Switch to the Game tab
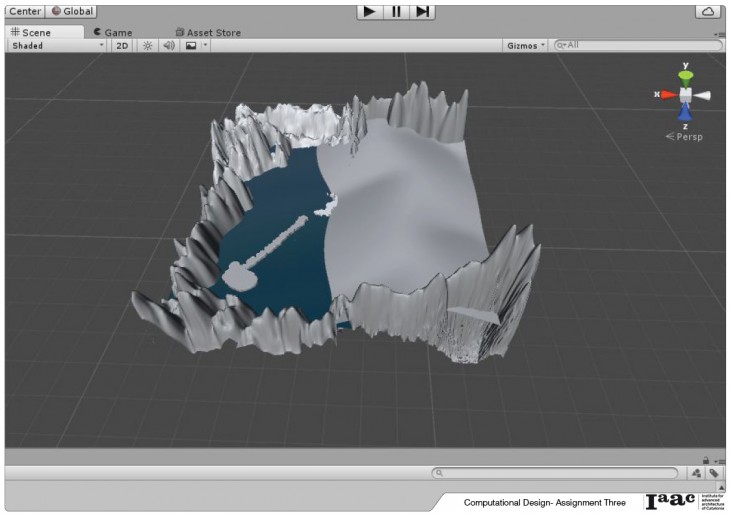 (112, 32)
